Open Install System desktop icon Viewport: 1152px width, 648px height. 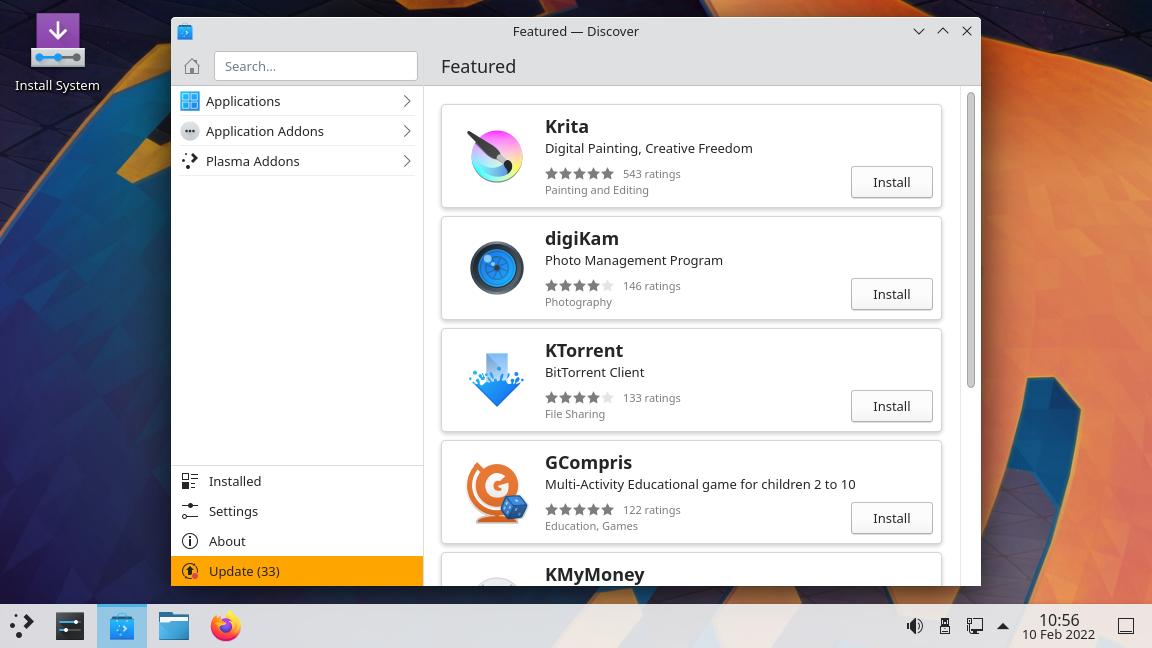pos(57,53)
